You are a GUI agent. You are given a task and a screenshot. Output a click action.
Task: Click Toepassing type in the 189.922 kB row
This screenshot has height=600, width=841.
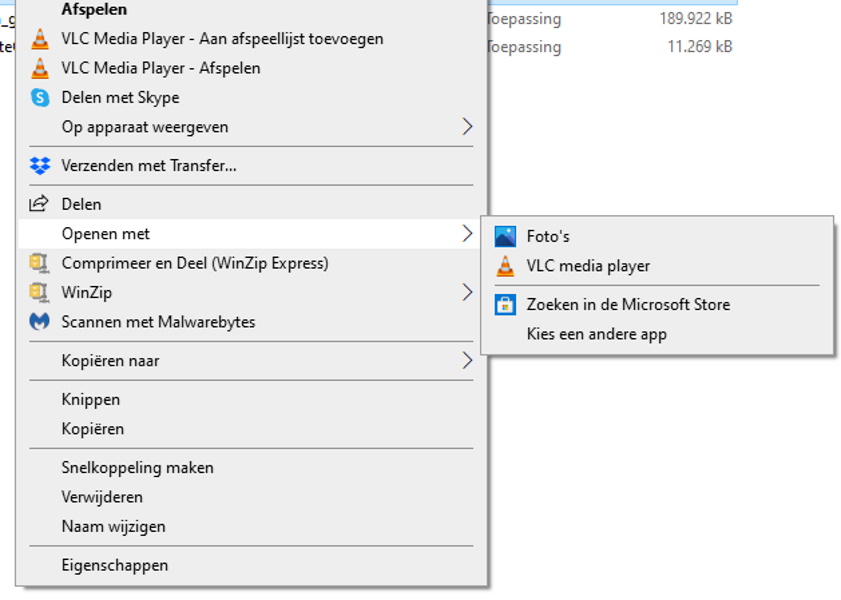click(x=524, y=19)
